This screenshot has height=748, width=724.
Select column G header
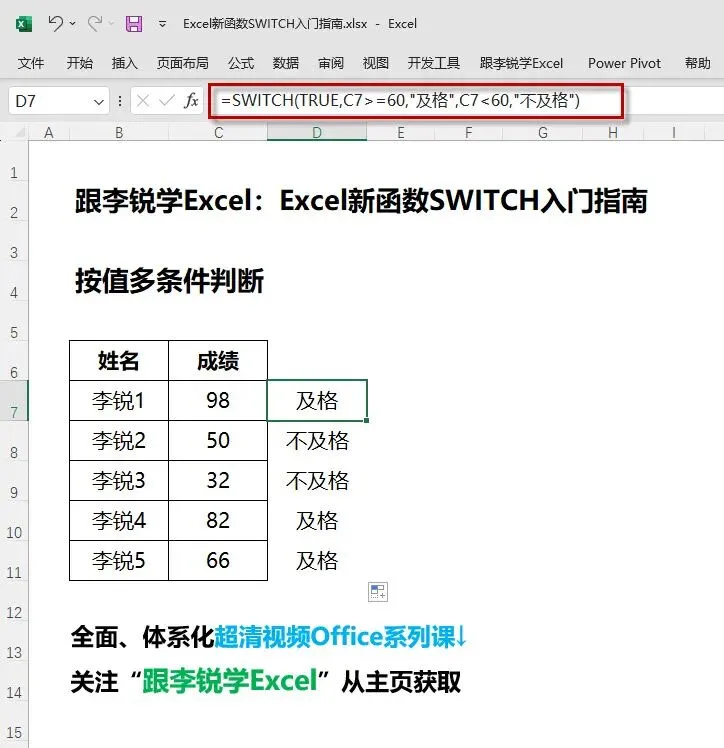(x=543, y=132)
